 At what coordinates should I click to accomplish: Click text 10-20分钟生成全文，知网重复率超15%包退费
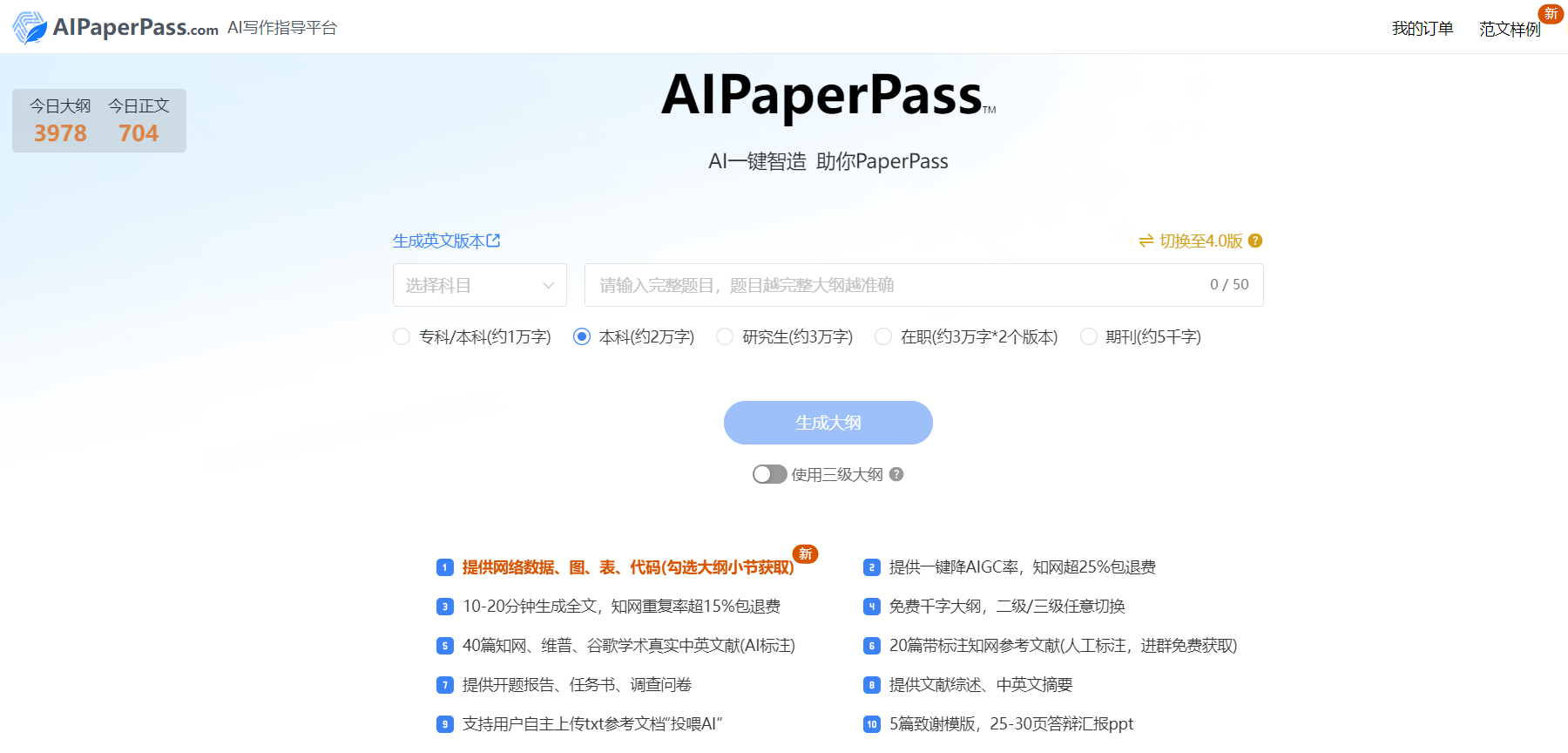(x=621, y=607)
